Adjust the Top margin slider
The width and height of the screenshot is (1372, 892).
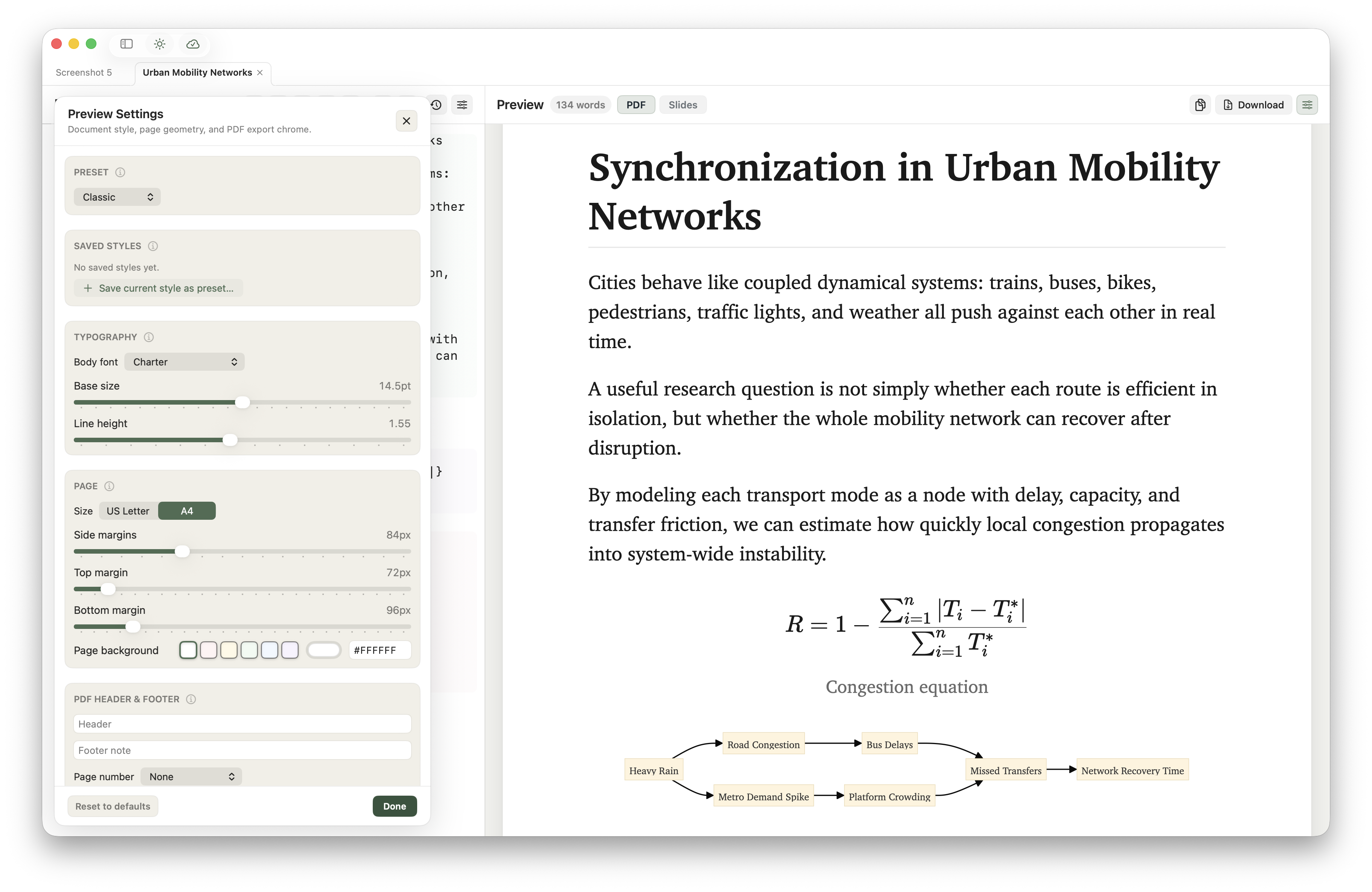click(x=242, y=589)
